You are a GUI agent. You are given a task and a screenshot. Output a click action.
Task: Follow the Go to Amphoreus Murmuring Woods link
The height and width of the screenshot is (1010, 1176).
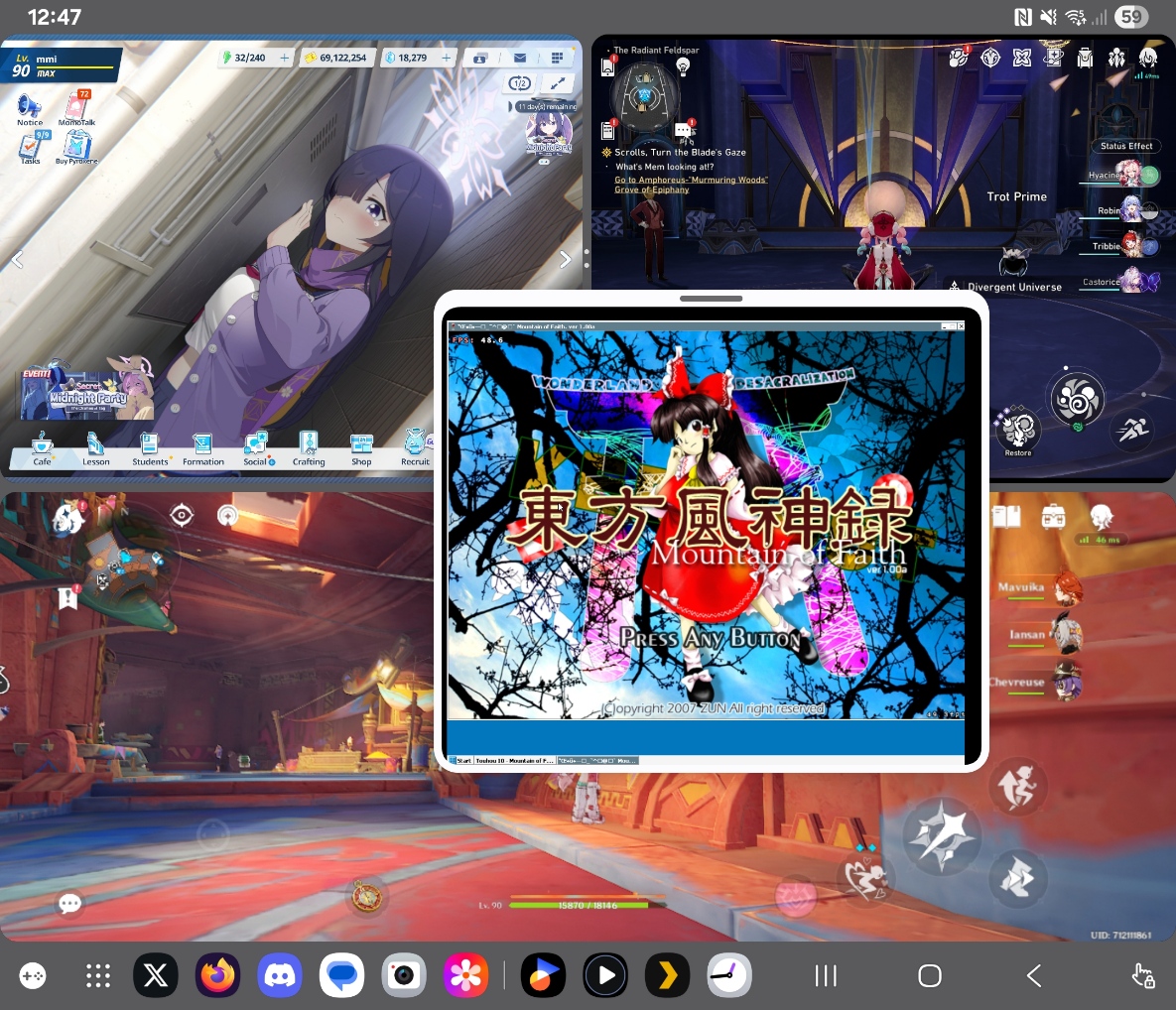click(690, 185)
